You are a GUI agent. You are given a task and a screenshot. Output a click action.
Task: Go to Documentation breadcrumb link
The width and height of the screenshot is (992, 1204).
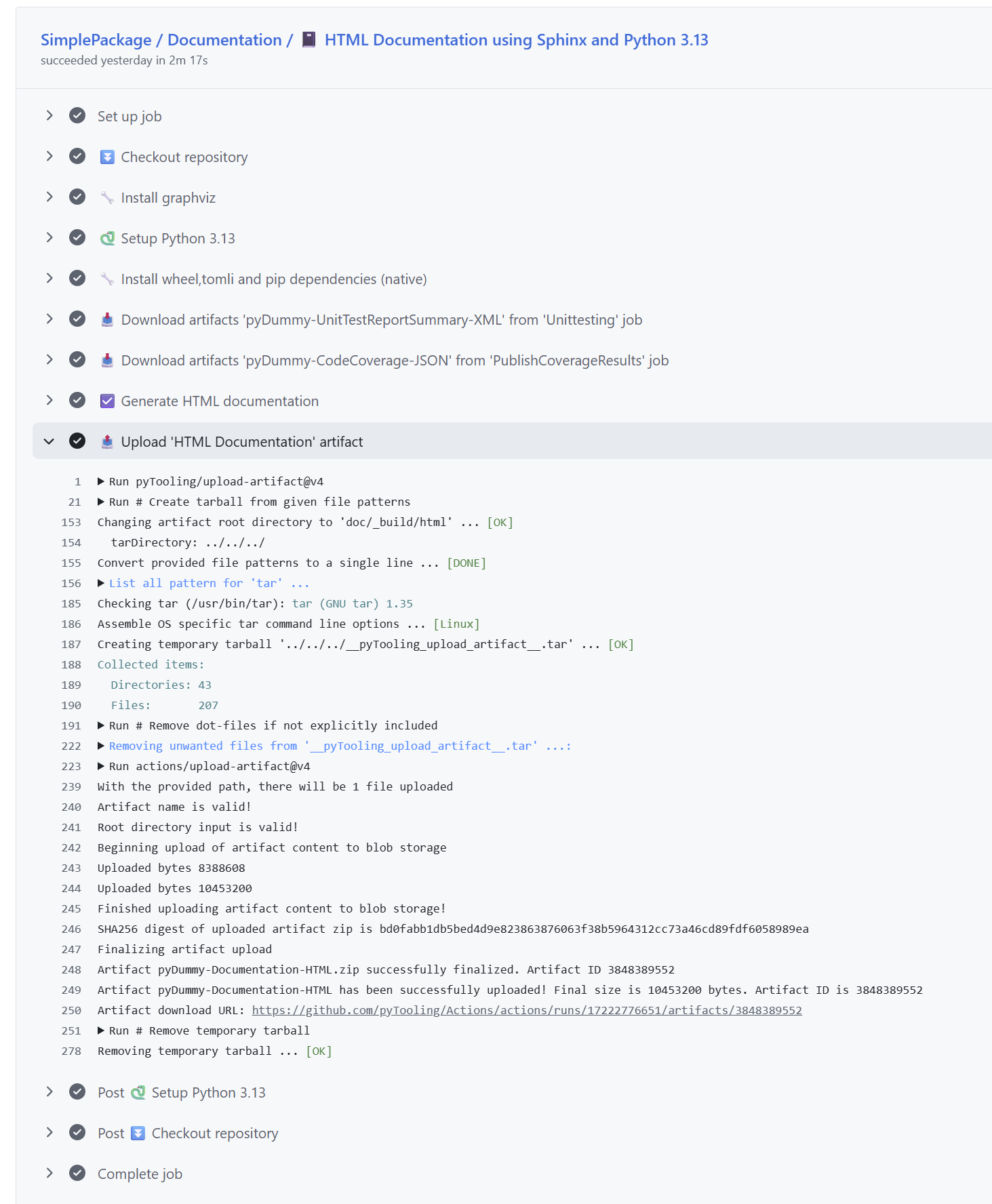tap(224, 40)
